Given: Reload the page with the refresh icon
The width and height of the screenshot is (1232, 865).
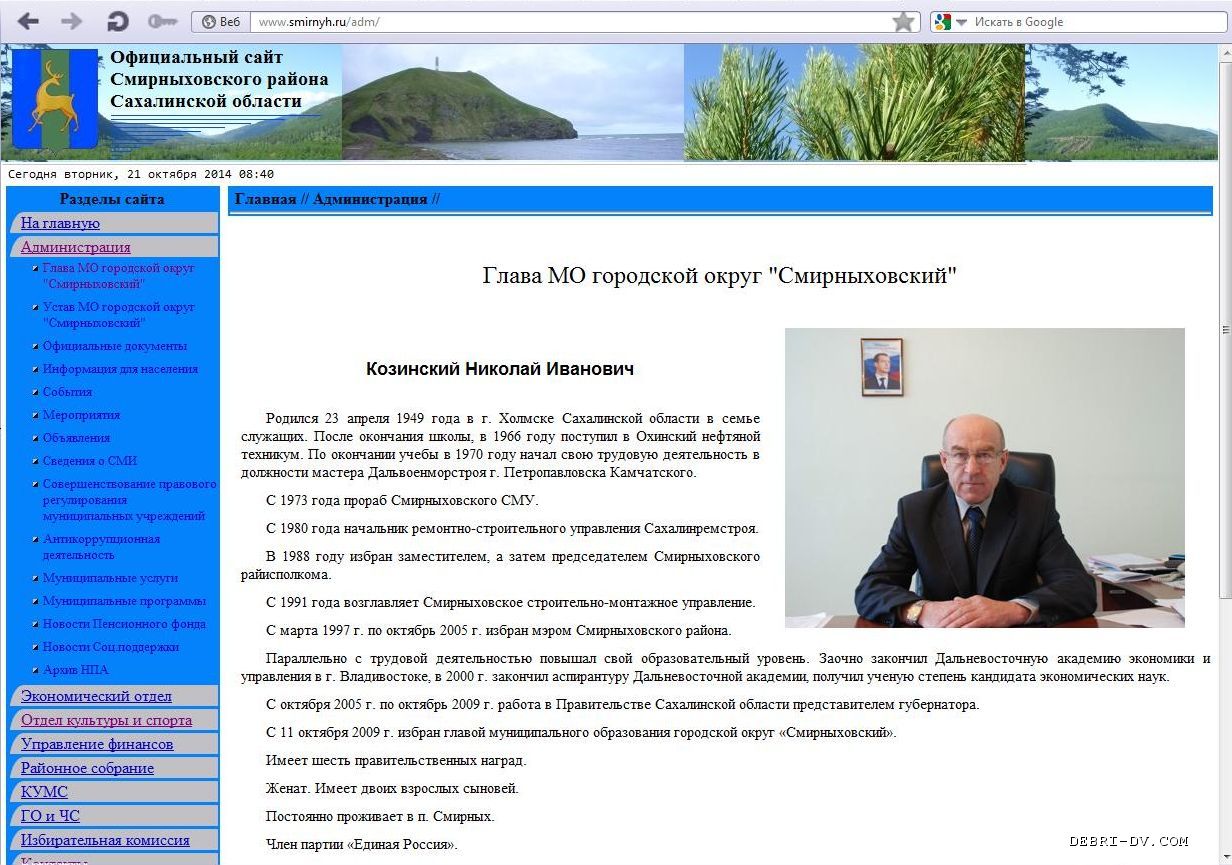Looking at the screenshot, I should click(x=117, y=21).
